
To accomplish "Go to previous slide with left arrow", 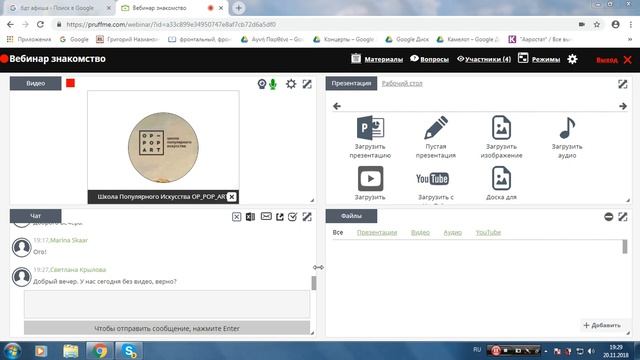I will tap(337, 106).
